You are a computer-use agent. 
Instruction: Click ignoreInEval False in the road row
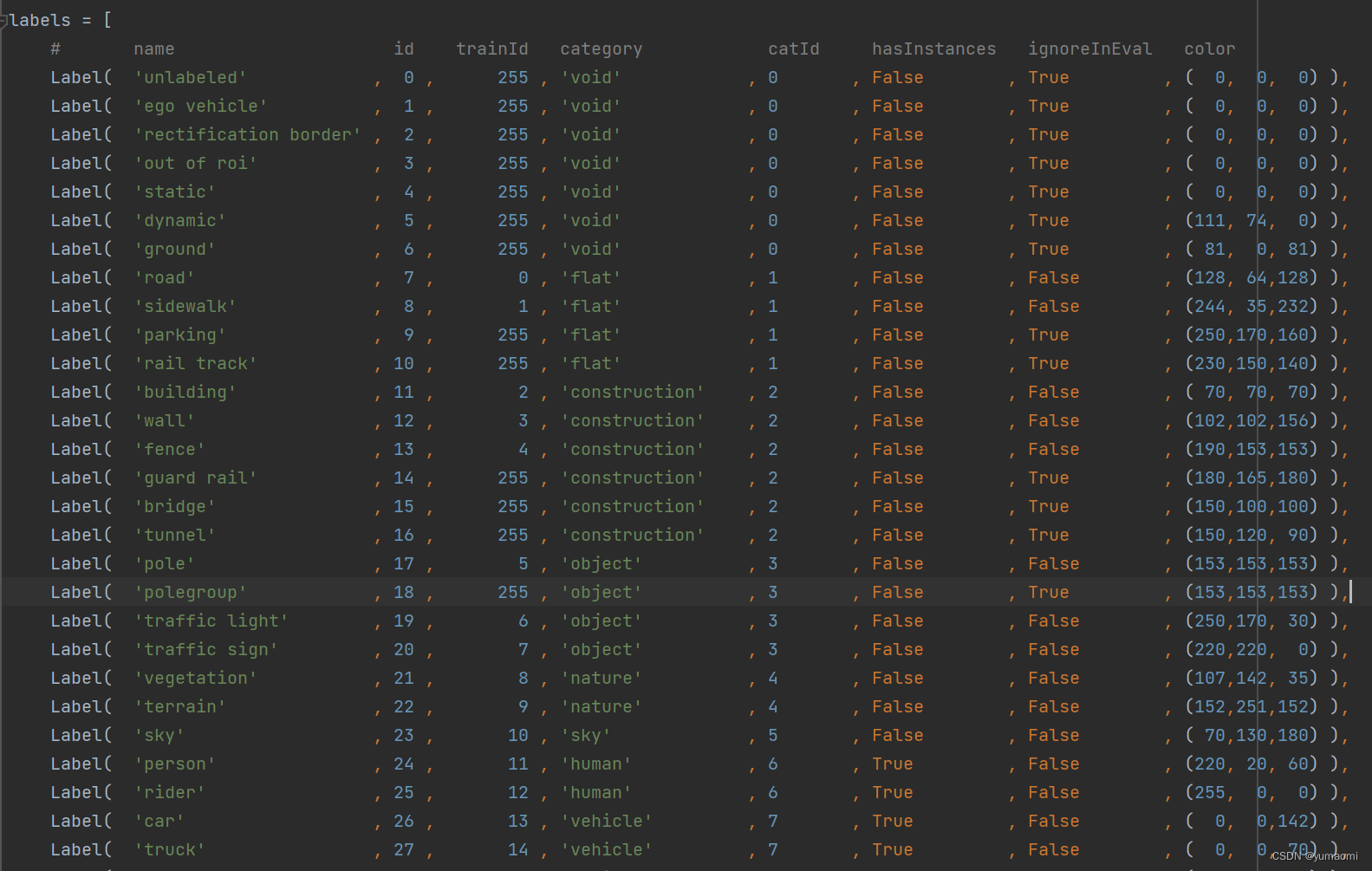coord(1054,278)
